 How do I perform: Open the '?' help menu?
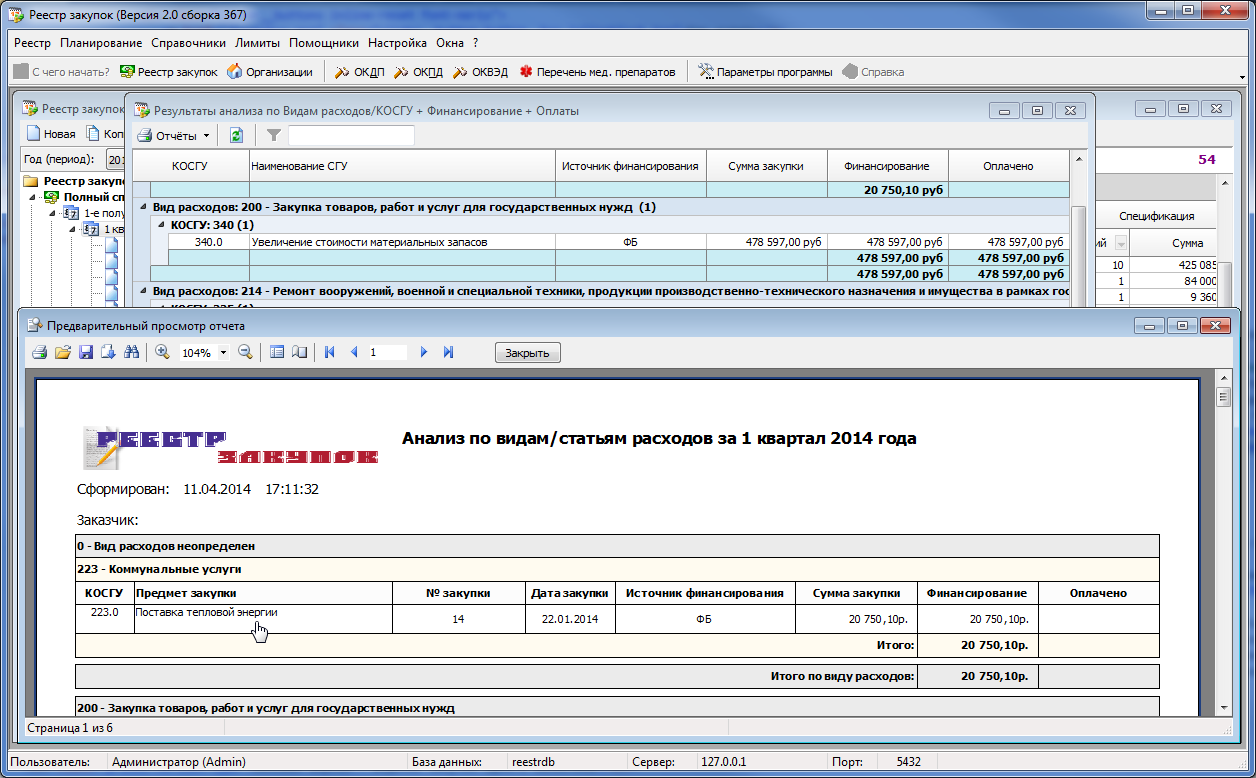[x=476, y=43]
